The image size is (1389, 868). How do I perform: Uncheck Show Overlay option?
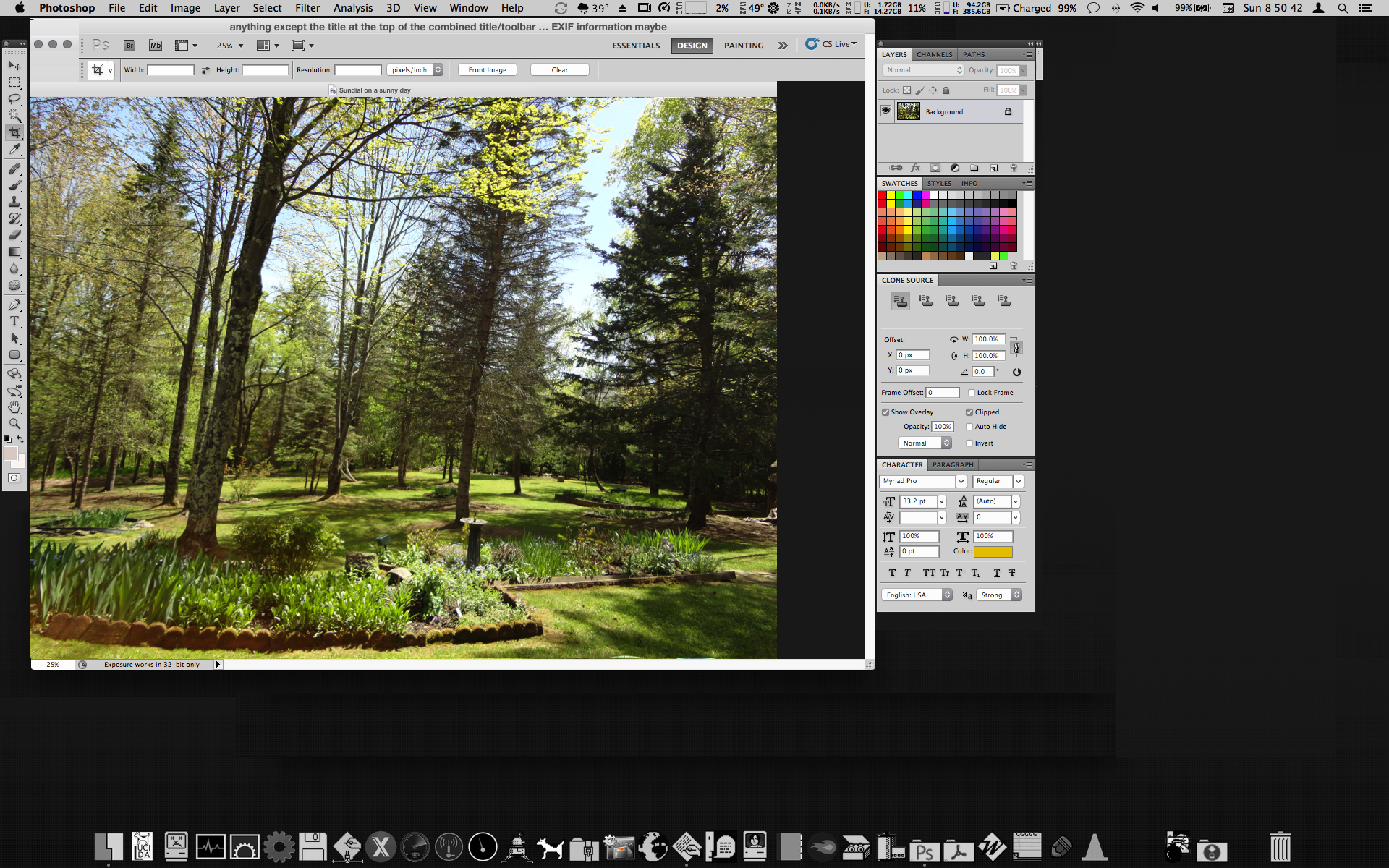pos(885,412)
